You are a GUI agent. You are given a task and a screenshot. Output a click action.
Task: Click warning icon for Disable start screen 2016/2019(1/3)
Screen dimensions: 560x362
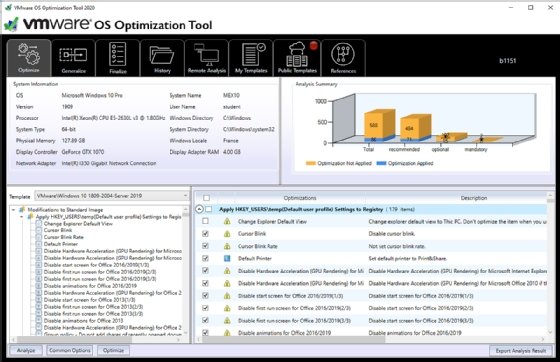(x=227, y=296)
